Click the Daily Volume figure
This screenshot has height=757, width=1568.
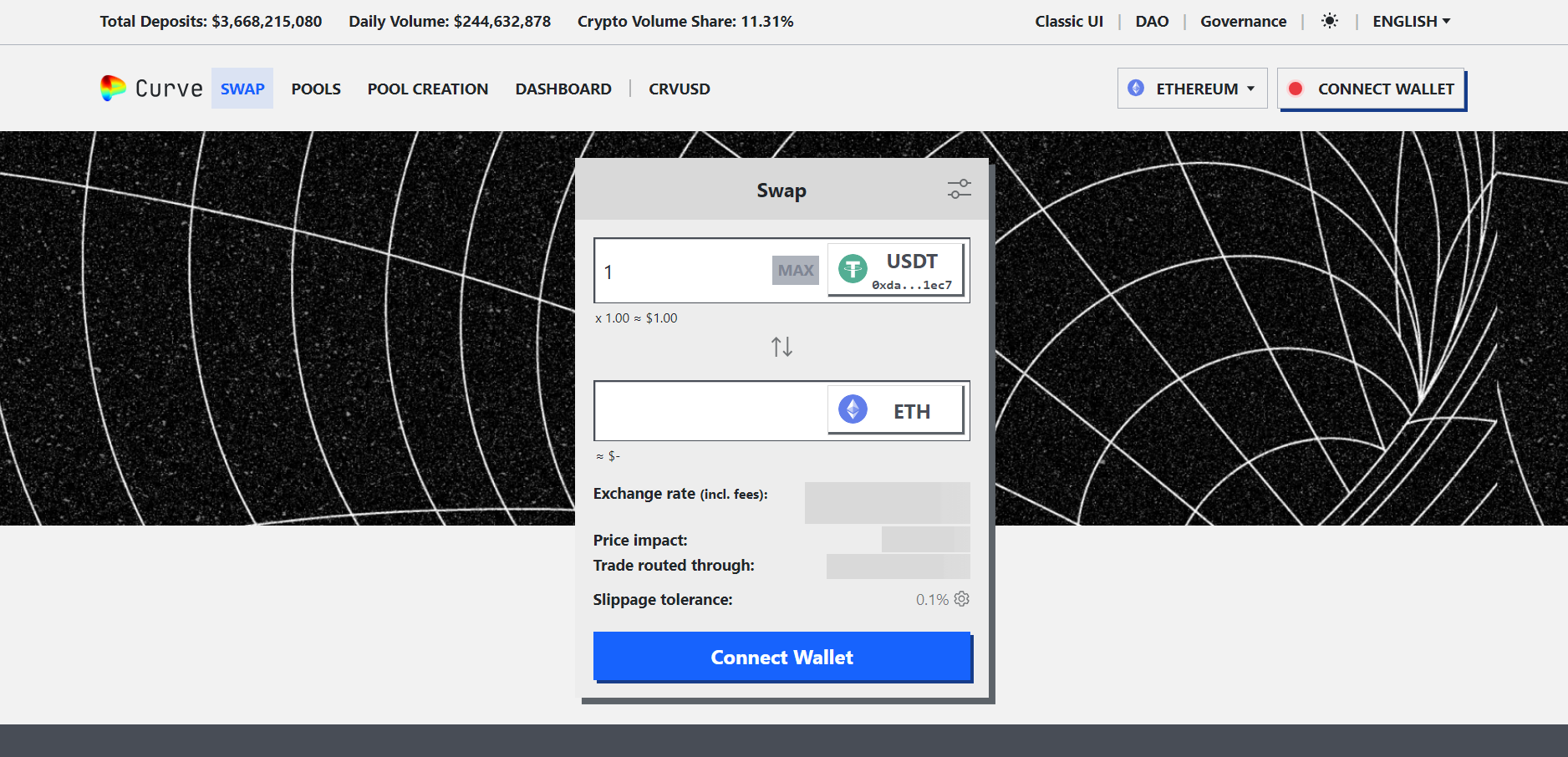coord(450,21)
